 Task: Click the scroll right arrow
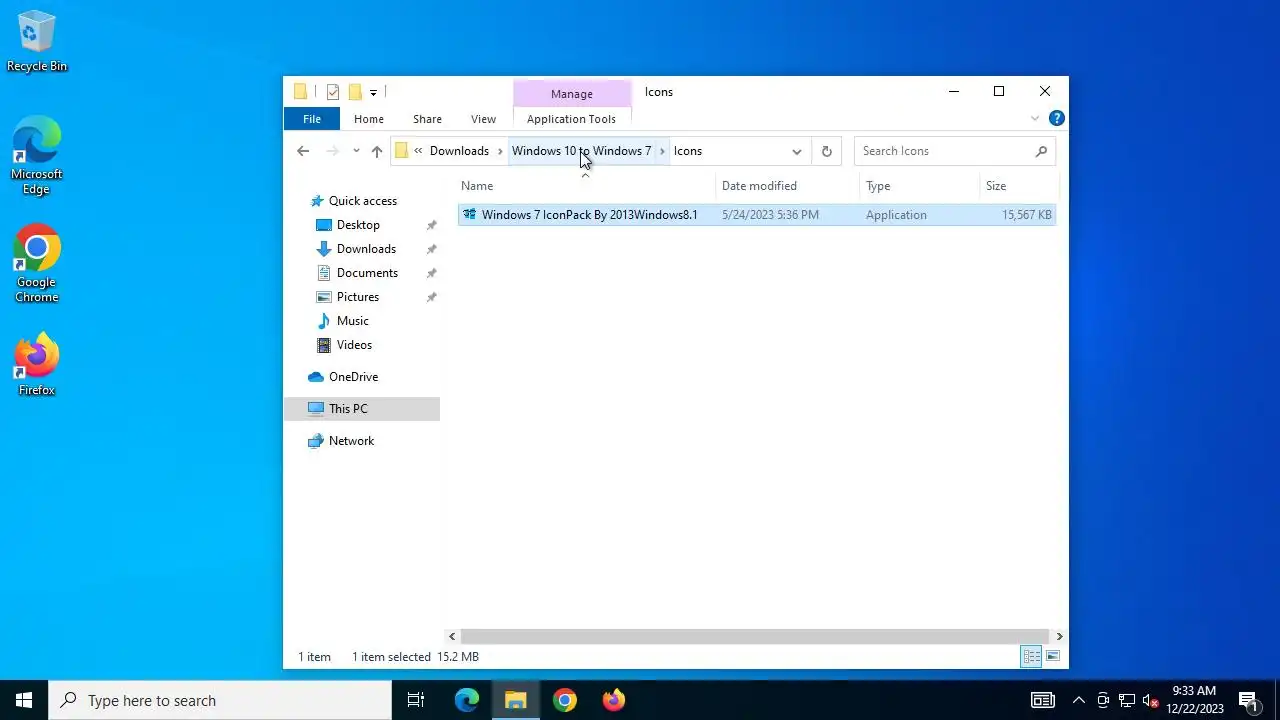click(1059, 636)
